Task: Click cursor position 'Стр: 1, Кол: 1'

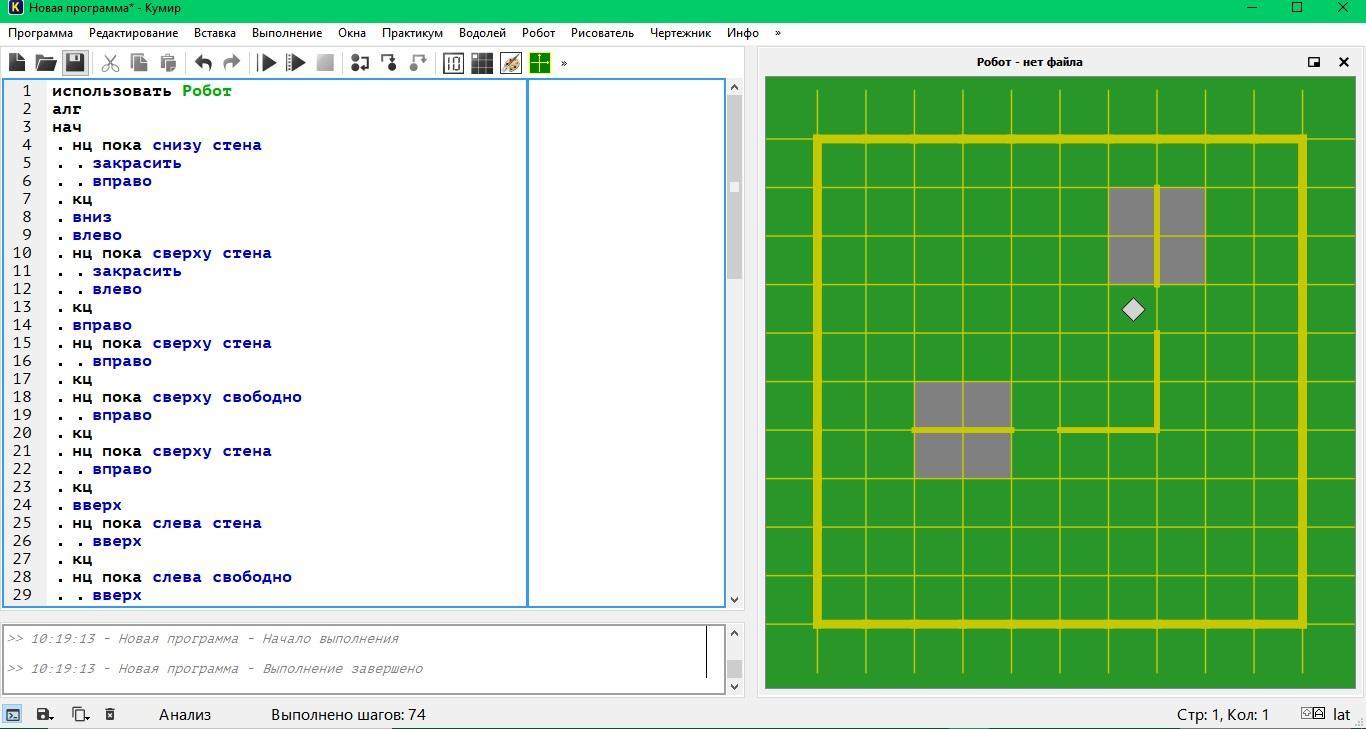Action: click(x=1222, y=714)
